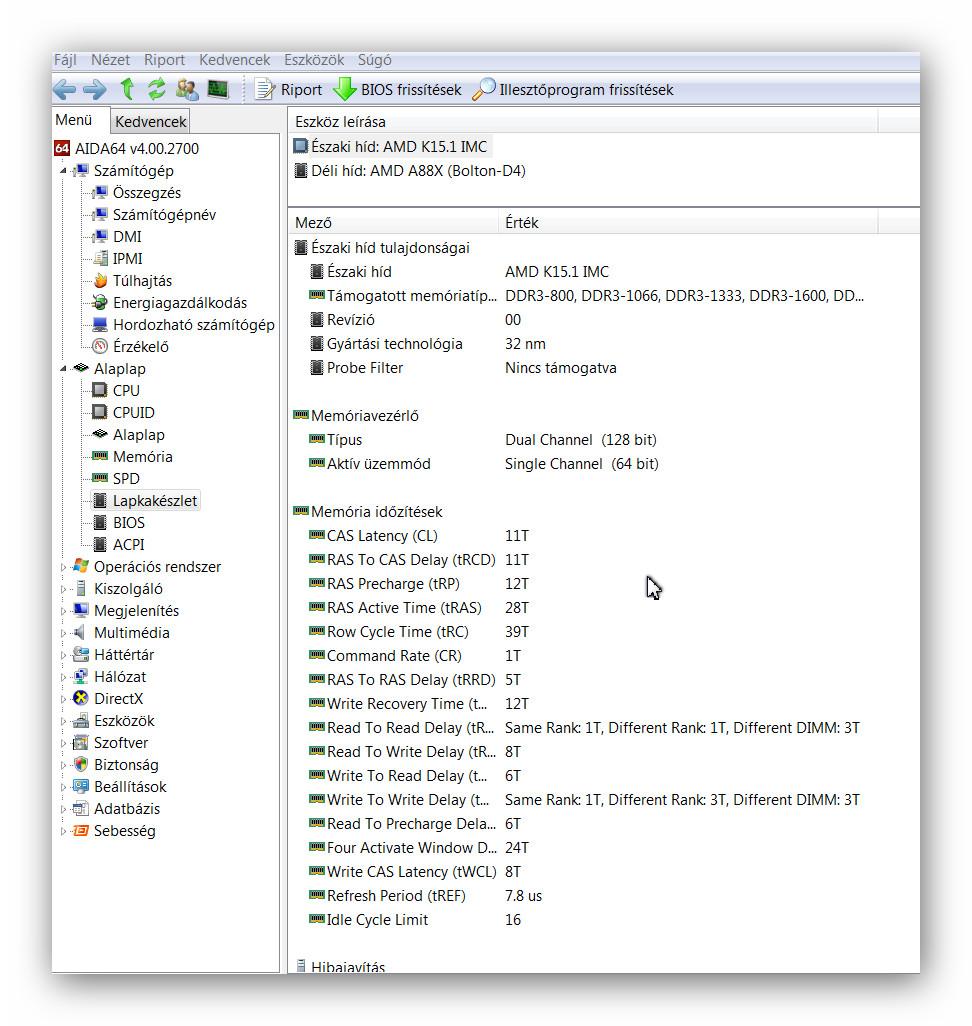Click the CPU chip icon

pyautogui.click(x=99, y=391)
